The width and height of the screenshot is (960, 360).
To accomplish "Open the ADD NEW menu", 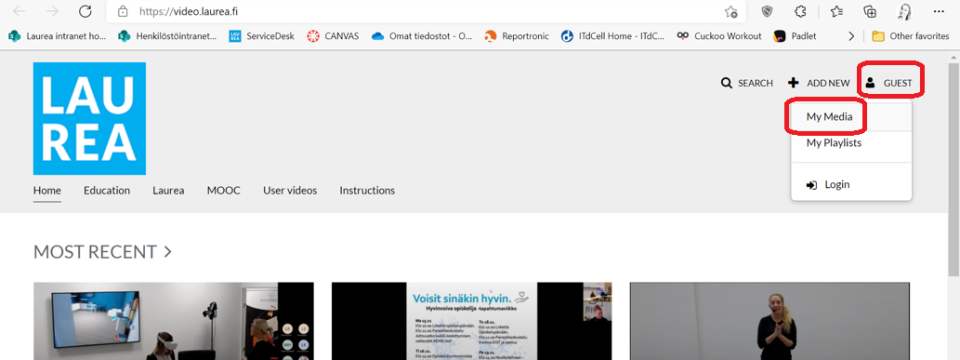I will point(819,83).
